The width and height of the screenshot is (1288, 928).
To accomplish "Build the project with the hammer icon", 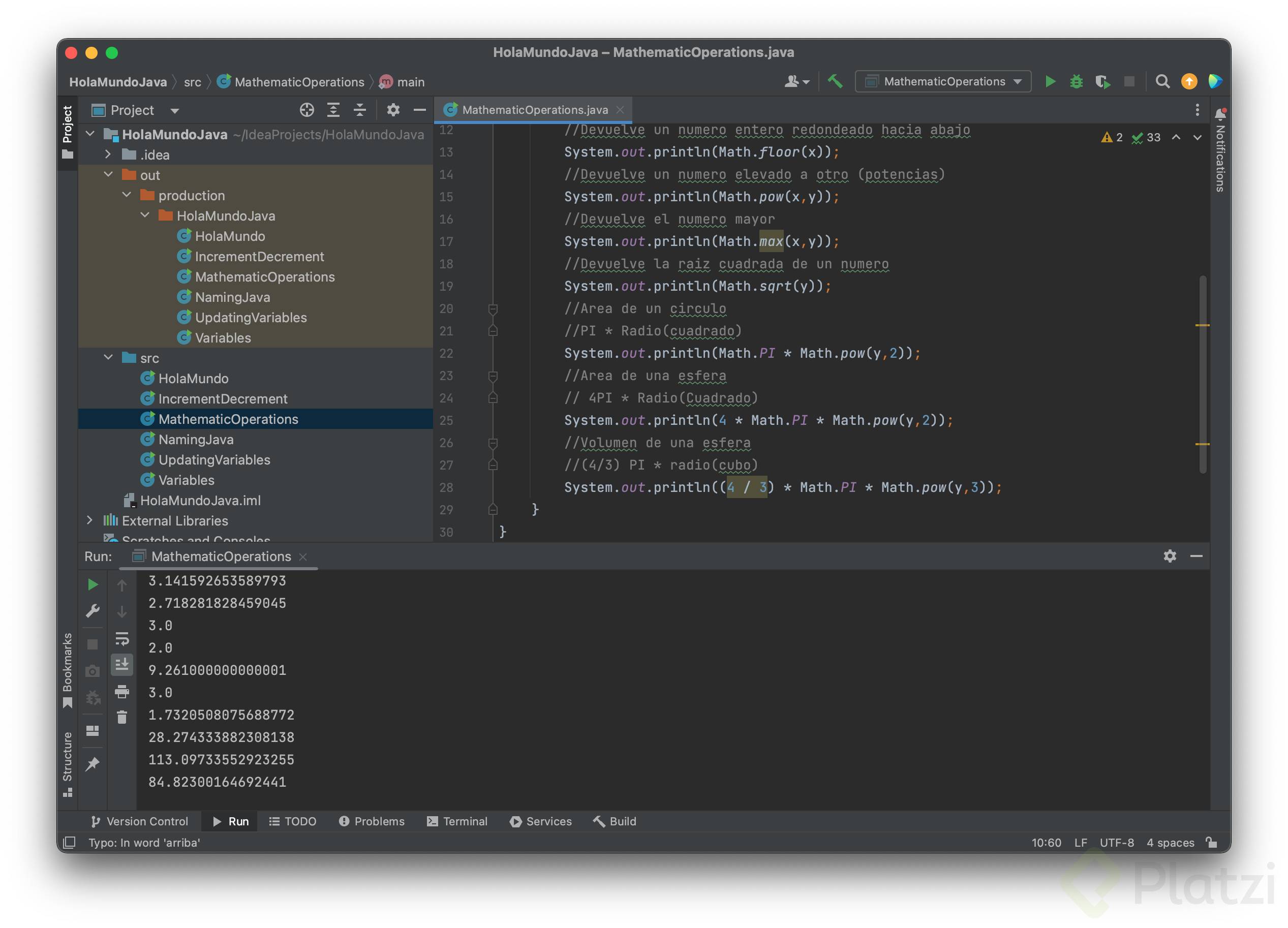I will 835,82.
